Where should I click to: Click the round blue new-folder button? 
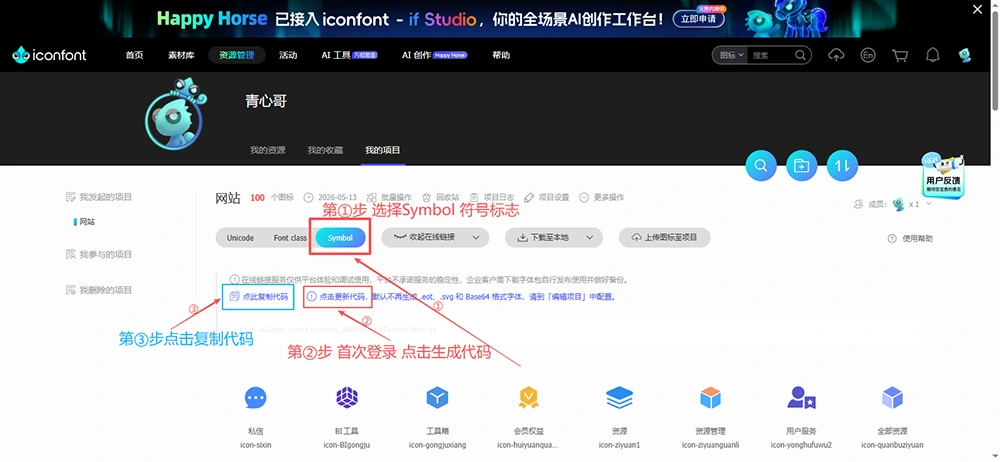tap(802, 165)
